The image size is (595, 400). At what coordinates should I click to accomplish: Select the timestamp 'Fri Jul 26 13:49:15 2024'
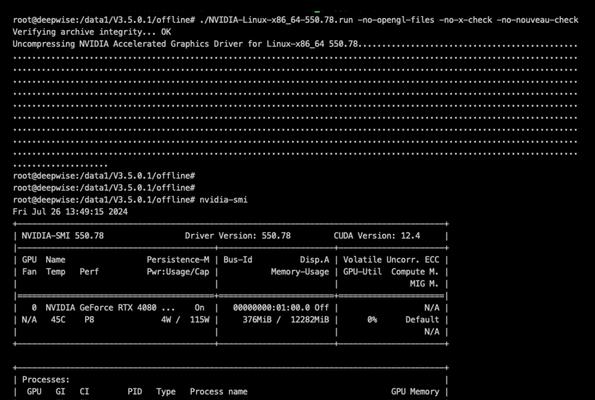pyautogui.click(x=70, y=212)
